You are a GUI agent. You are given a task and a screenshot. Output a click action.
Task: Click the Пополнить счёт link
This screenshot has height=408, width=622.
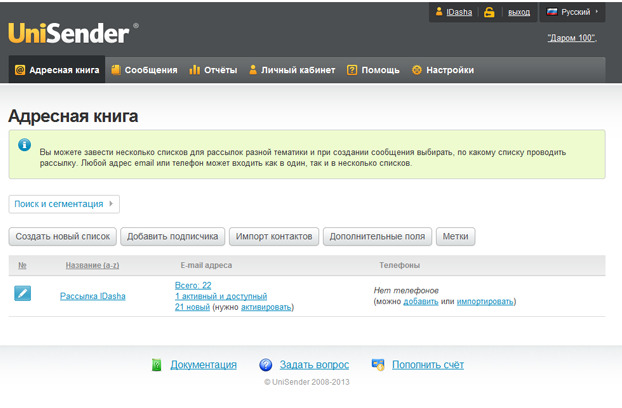click(x=428, y=365)
